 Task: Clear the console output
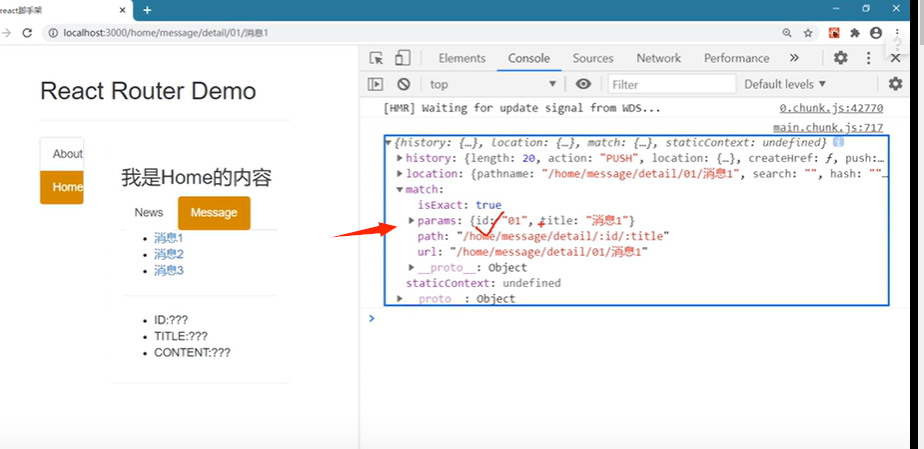[x=403, y=84]
